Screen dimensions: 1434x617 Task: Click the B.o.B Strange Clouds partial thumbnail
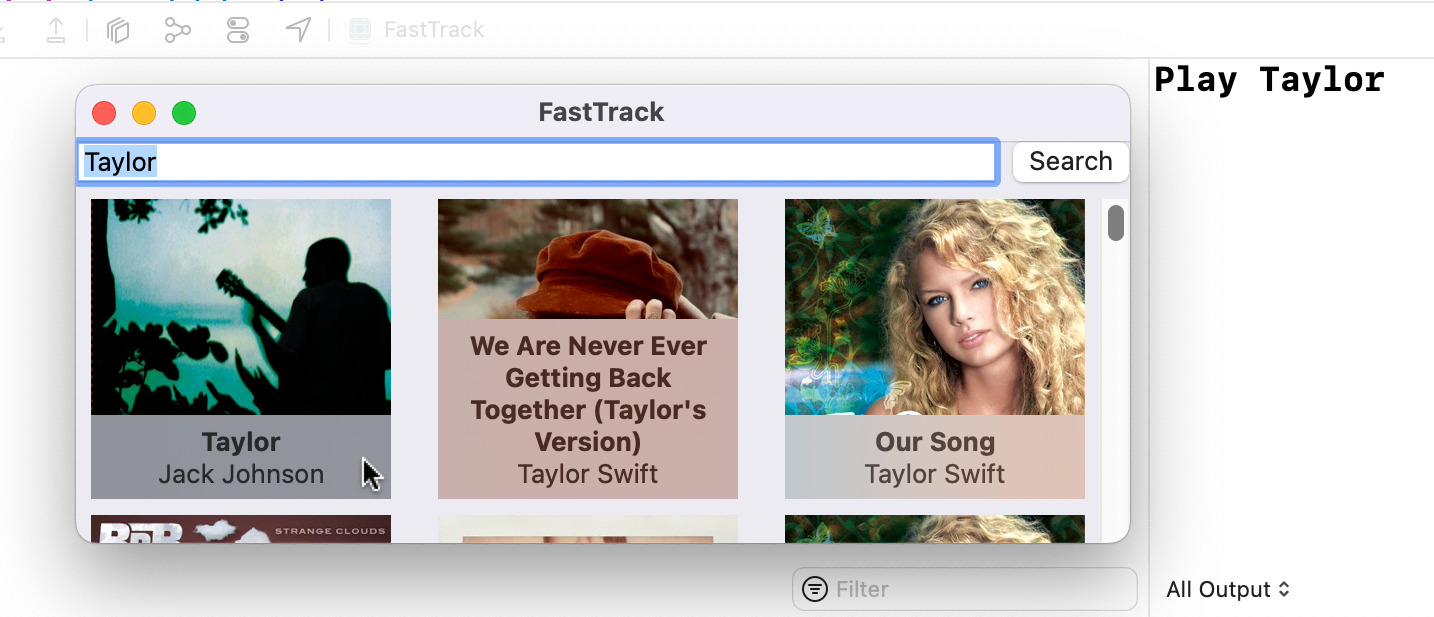(240, 532)
